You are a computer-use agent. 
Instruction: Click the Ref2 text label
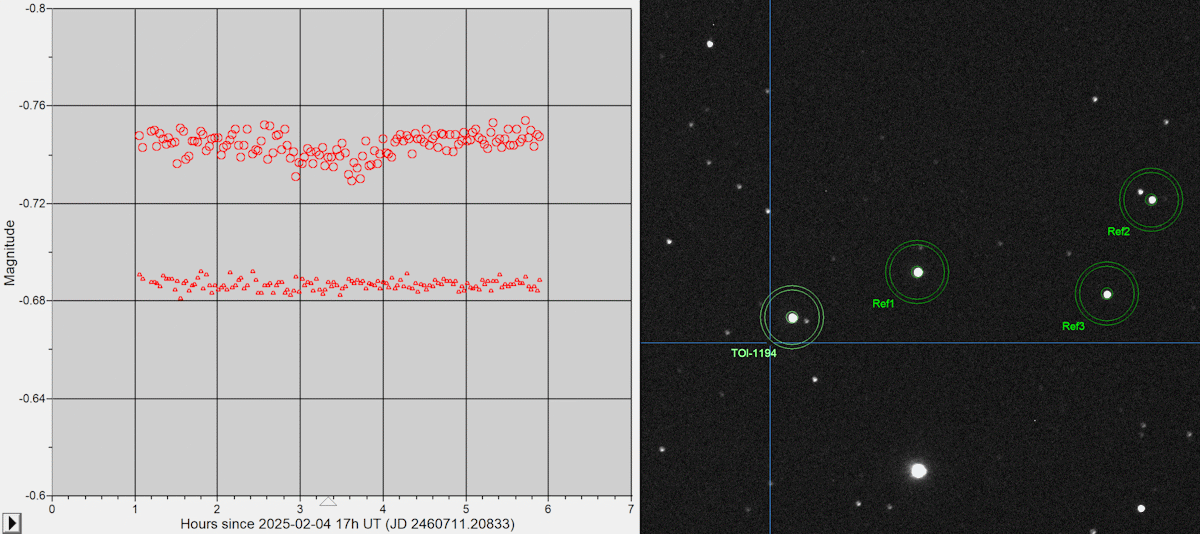[1118, 231]
